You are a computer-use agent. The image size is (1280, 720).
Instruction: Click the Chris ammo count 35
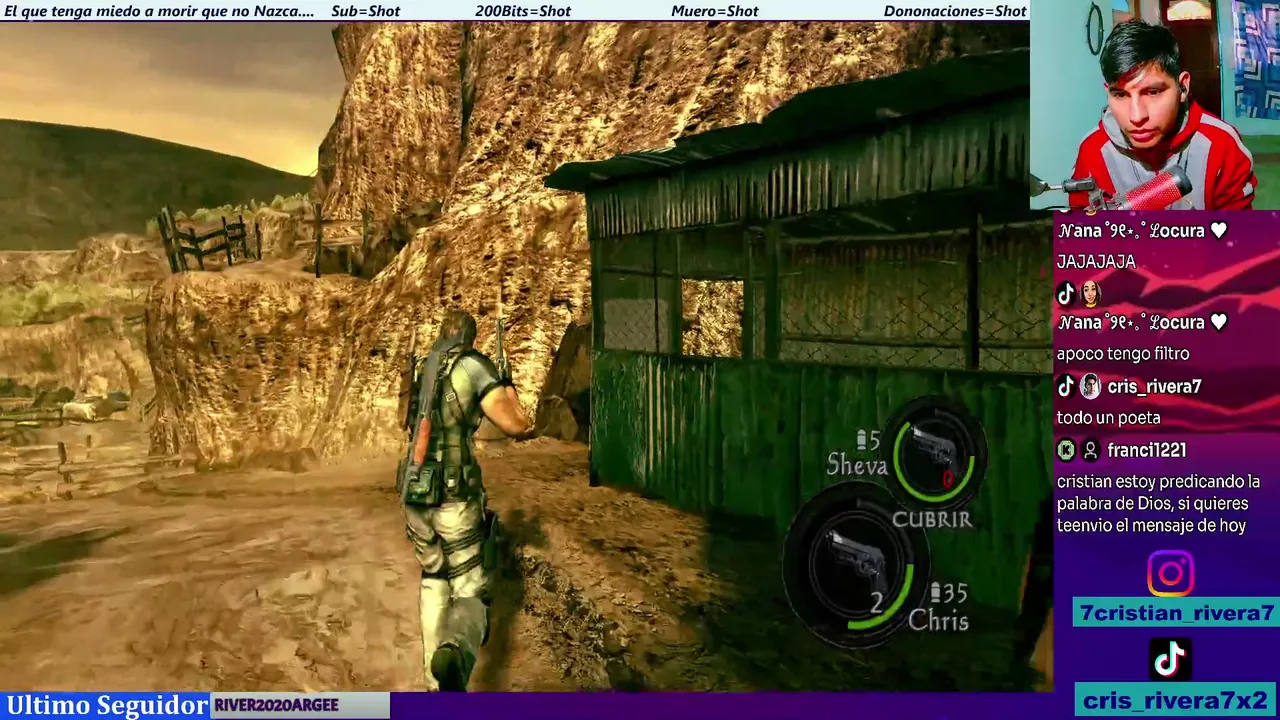click(x=955, y=594)
